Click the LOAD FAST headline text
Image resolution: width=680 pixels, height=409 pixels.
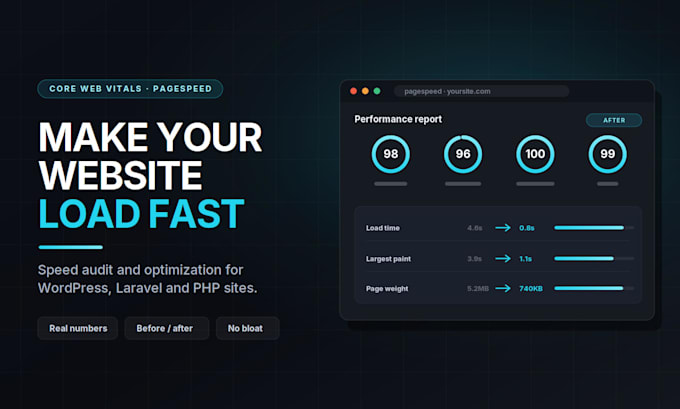click(141, 214)
